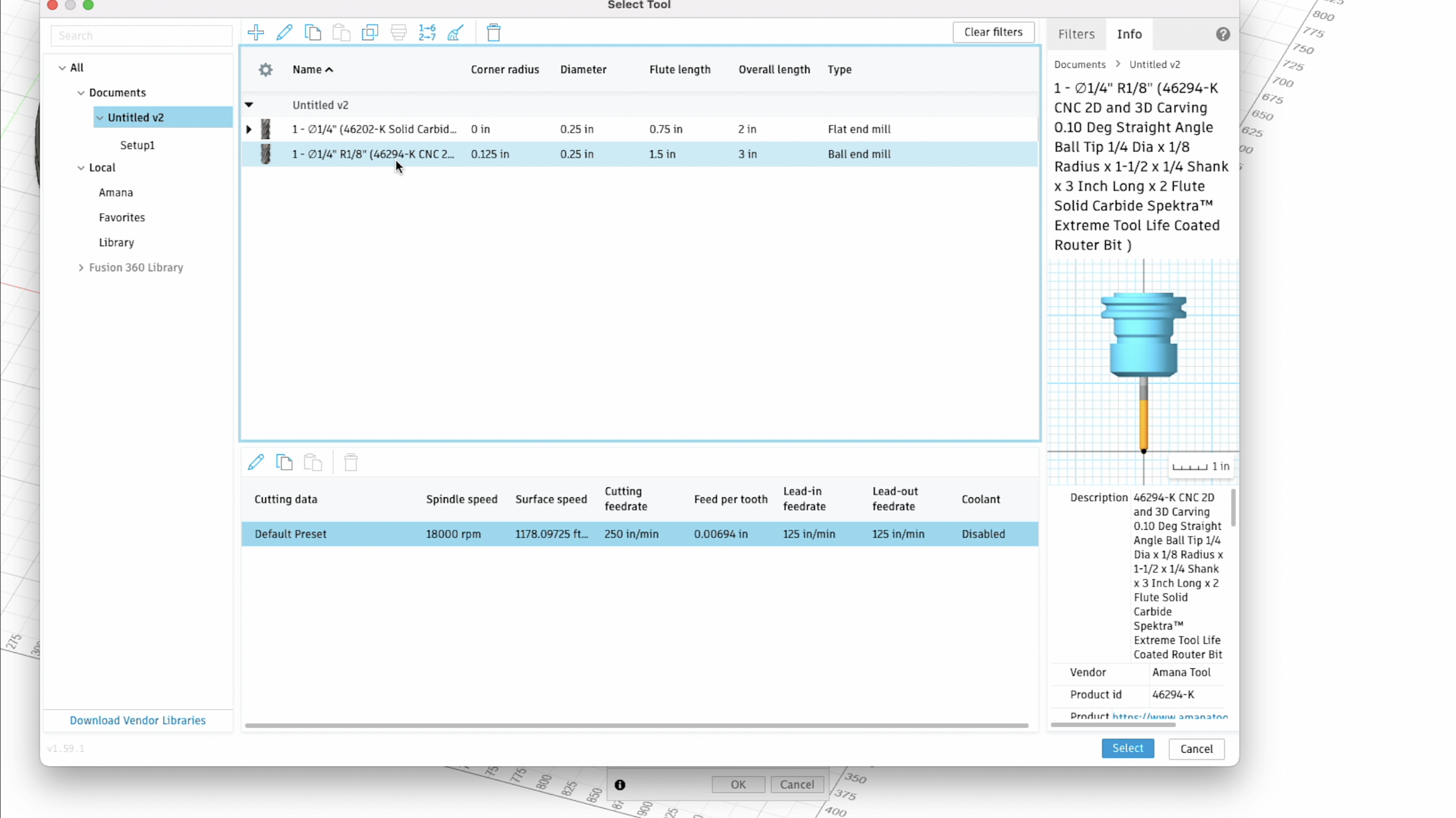Click the copy tool icon in top toolbar
1456x818 pixels.
tap(313, 33)
